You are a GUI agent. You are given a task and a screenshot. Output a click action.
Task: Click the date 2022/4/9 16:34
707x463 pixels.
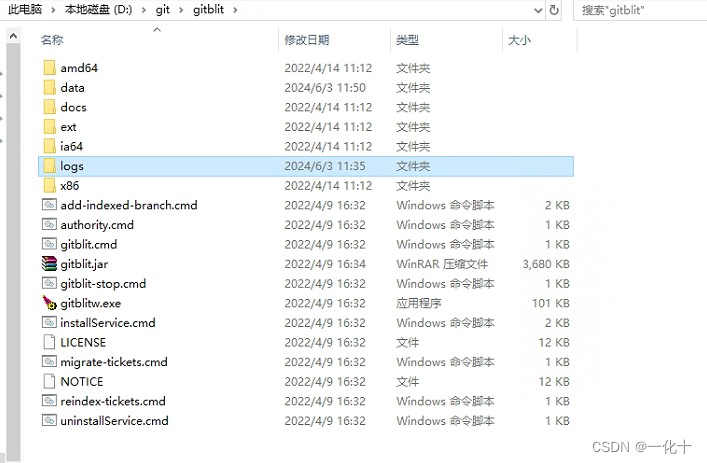point(325,264)
